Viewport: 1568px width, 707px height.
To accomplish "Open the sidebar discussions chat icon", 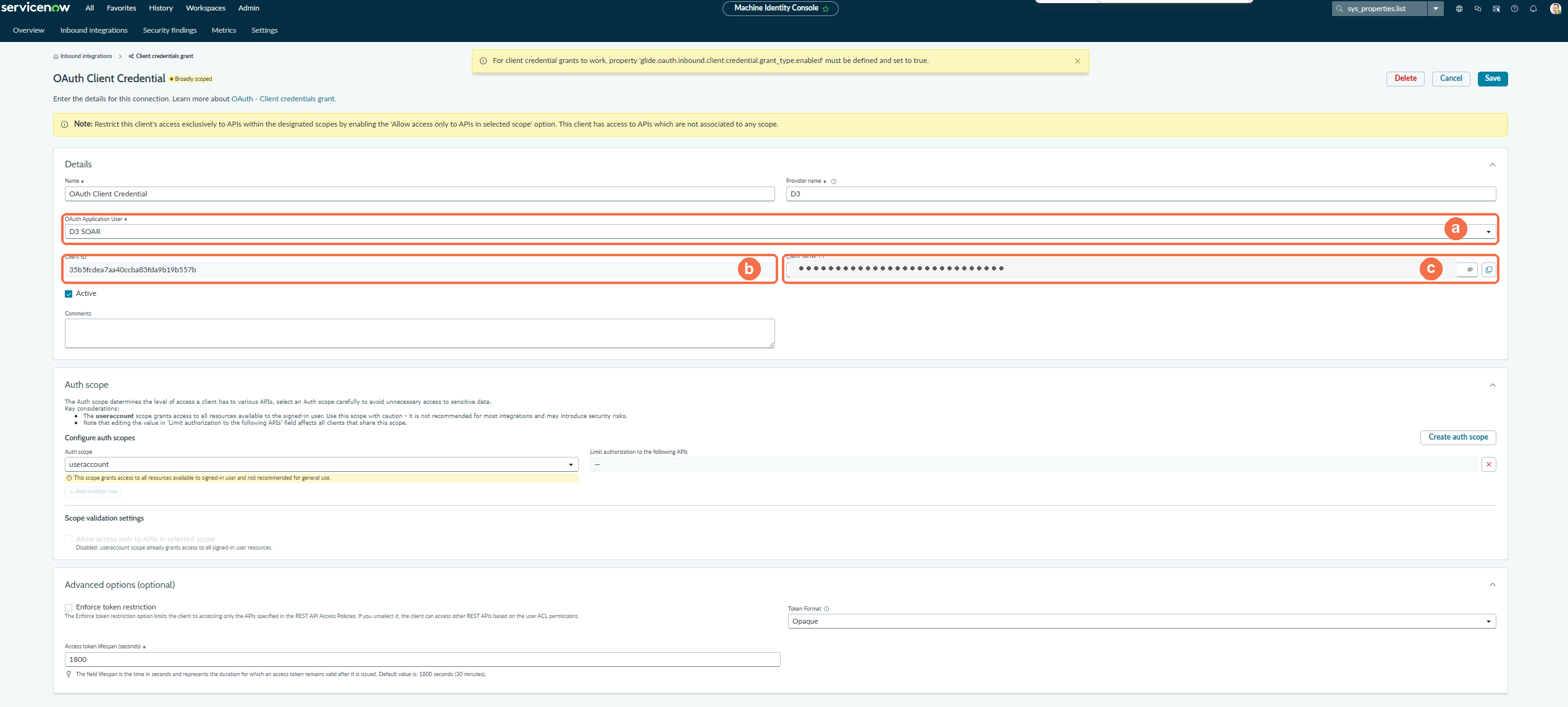I will coord(1478,9).
